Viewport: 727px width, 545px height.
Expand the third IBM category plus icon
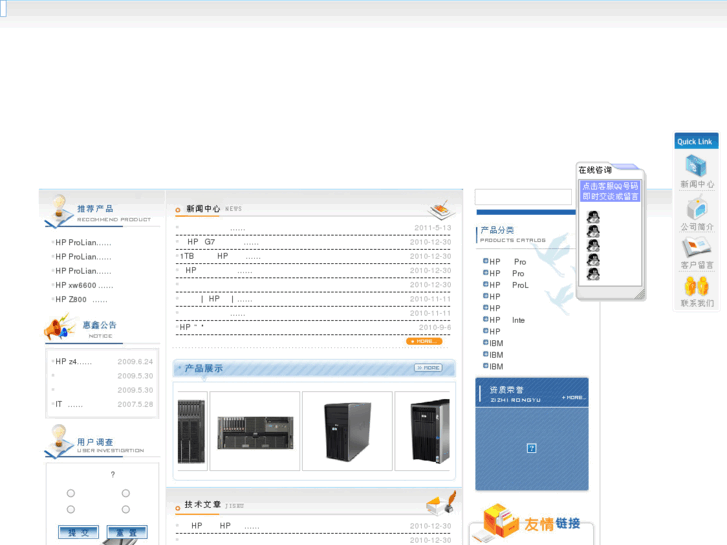tap(485, 365)
